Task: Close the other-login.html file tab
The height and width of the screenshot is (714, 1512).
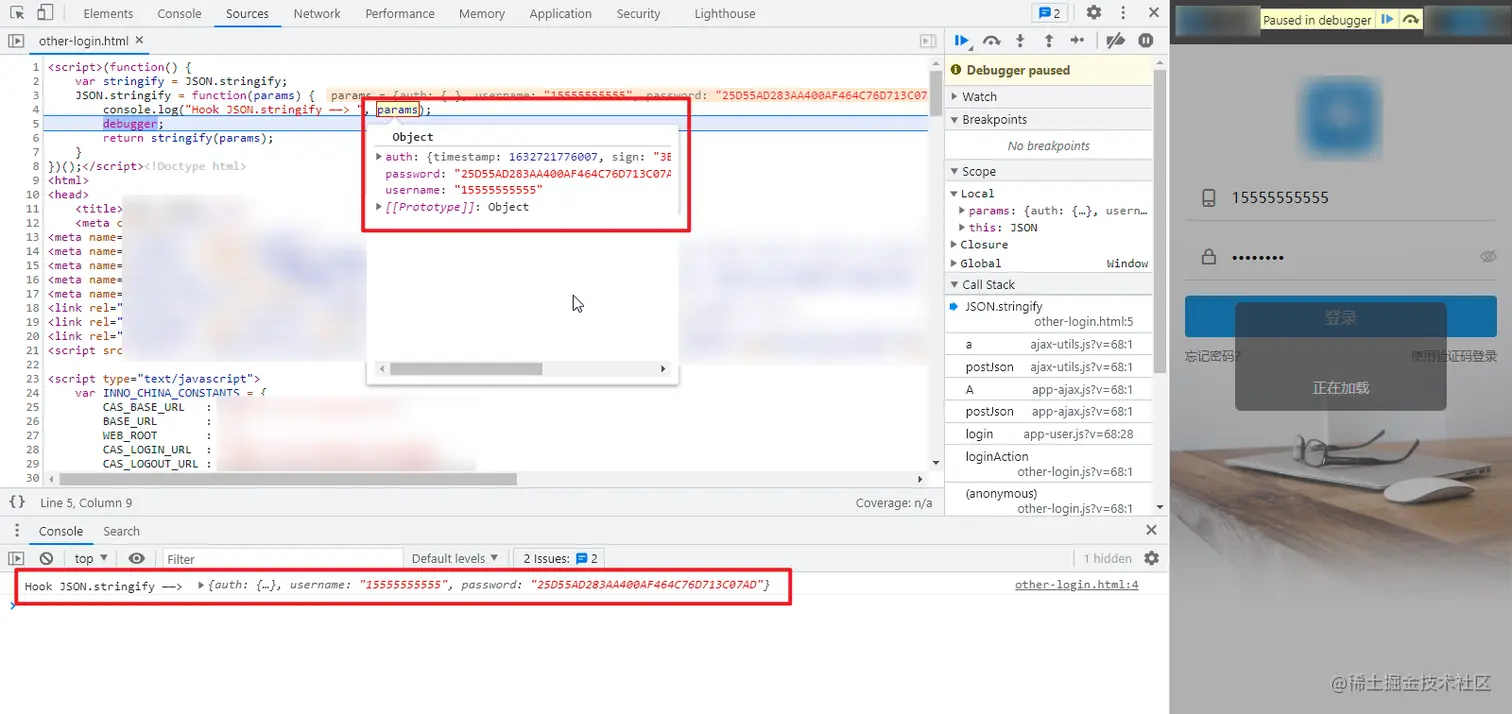Action: pos(140,40)
